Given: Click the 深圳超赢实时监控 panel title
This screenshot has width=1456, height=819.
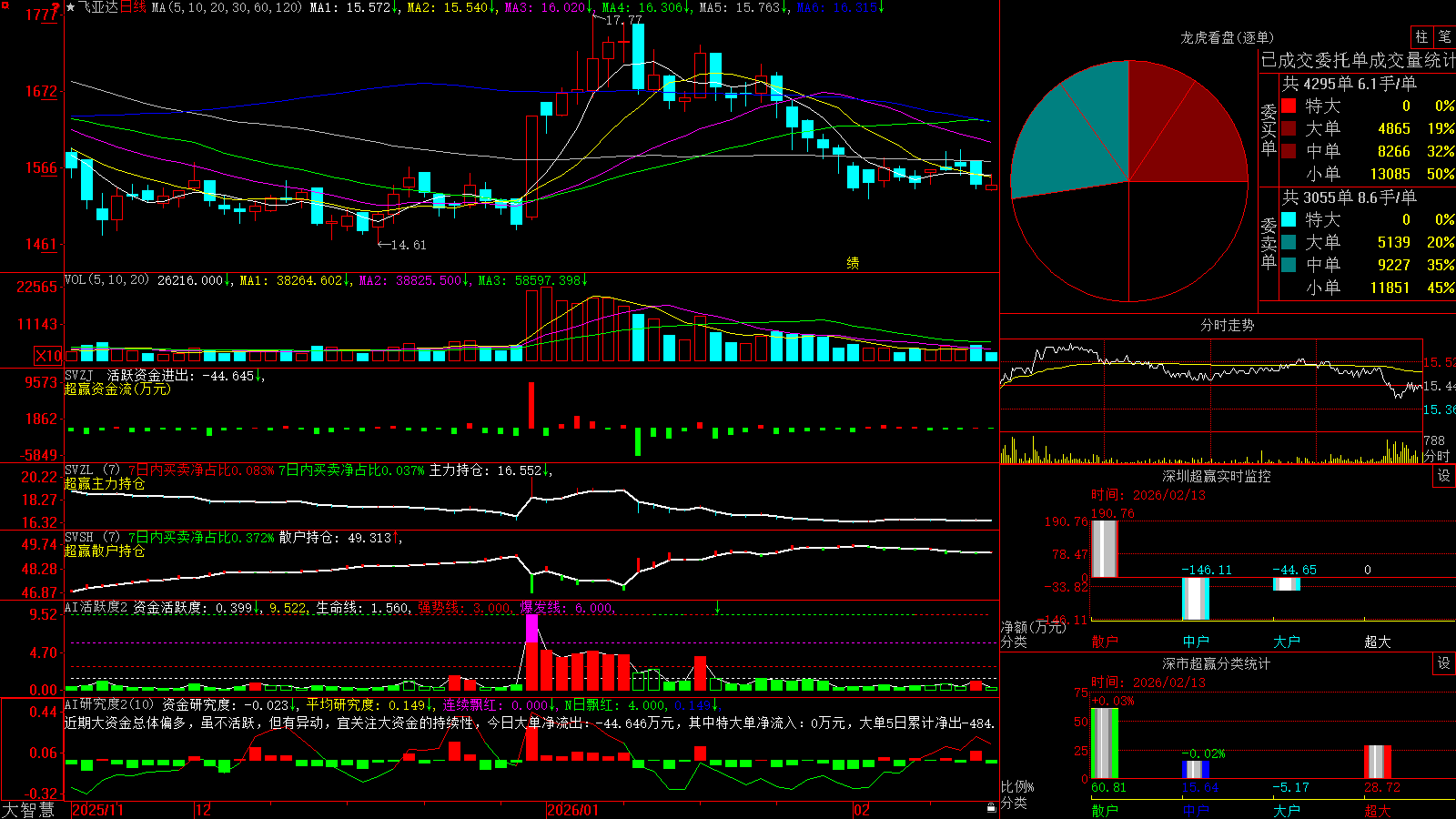Looking at the screenshot, I should 1216,476.
